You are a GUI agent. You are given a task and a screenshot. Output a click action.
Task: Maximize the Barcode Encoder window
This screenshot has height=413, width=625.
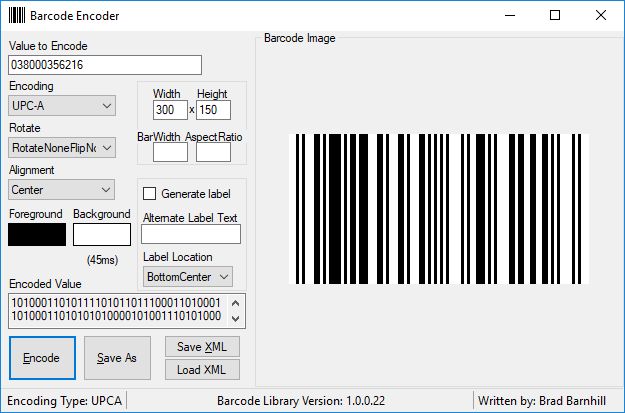555,16
